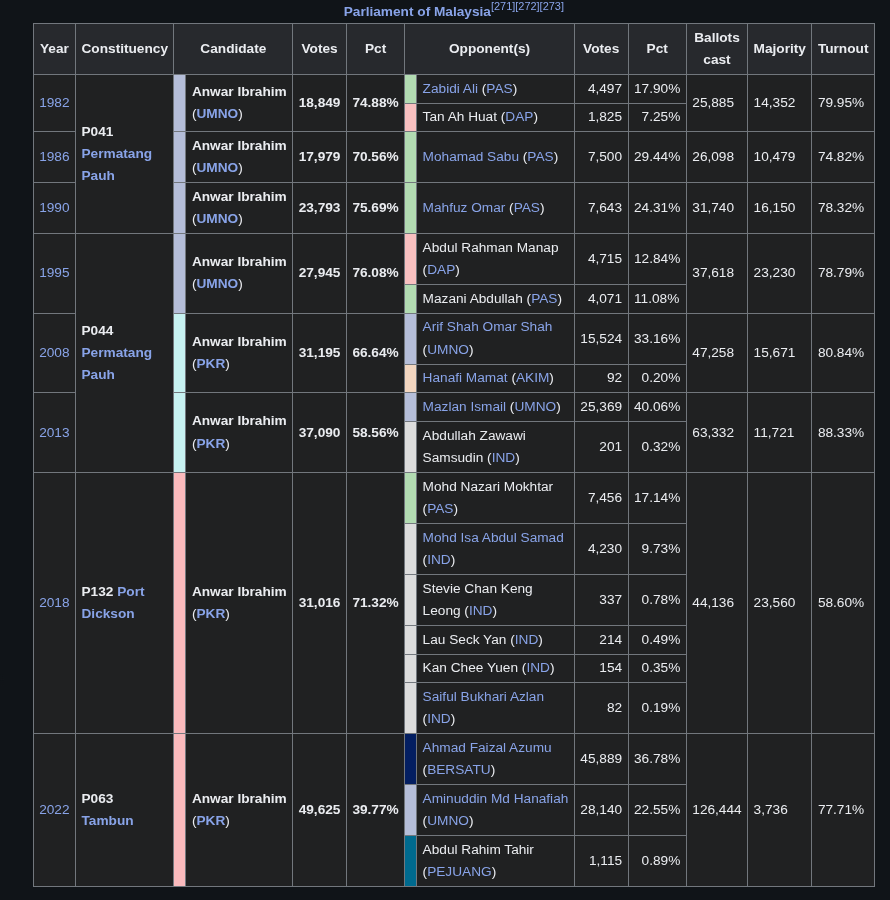Open the Mohamad Sabu opponent link
890x900 pixels.
tap(471, 157)
